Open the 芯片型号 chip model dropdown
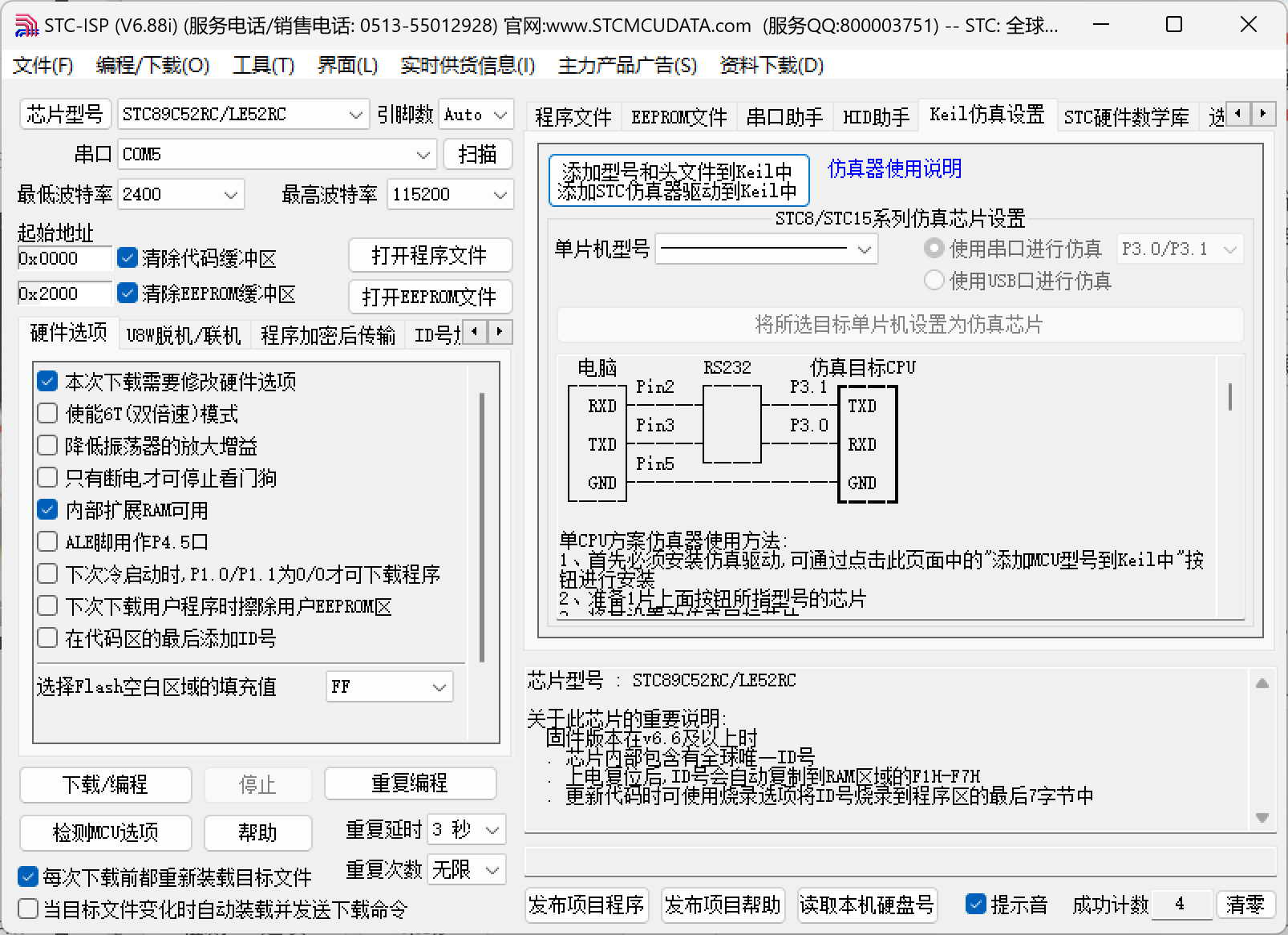 pos(355,114)
